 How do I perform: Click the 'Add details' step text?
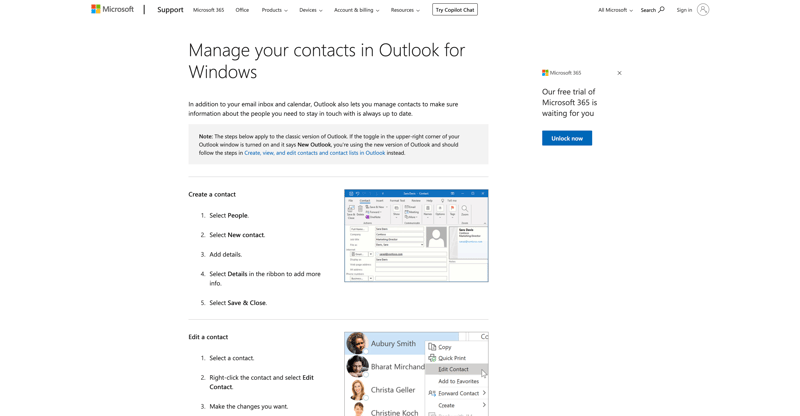[x=226, y=254]
